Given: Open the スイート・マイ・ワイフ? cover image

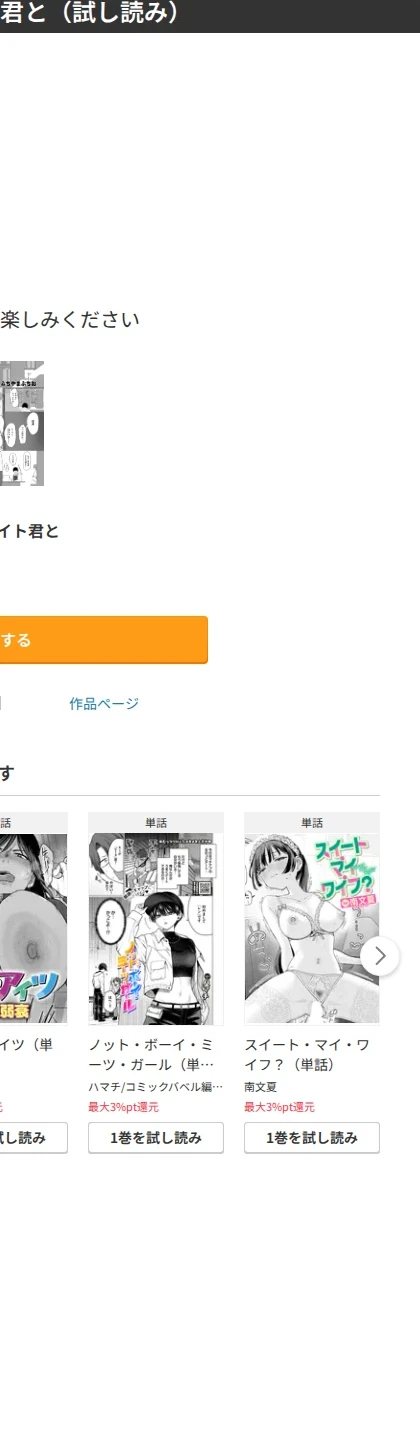Looking at the screenshot, I should click(312, 929).
